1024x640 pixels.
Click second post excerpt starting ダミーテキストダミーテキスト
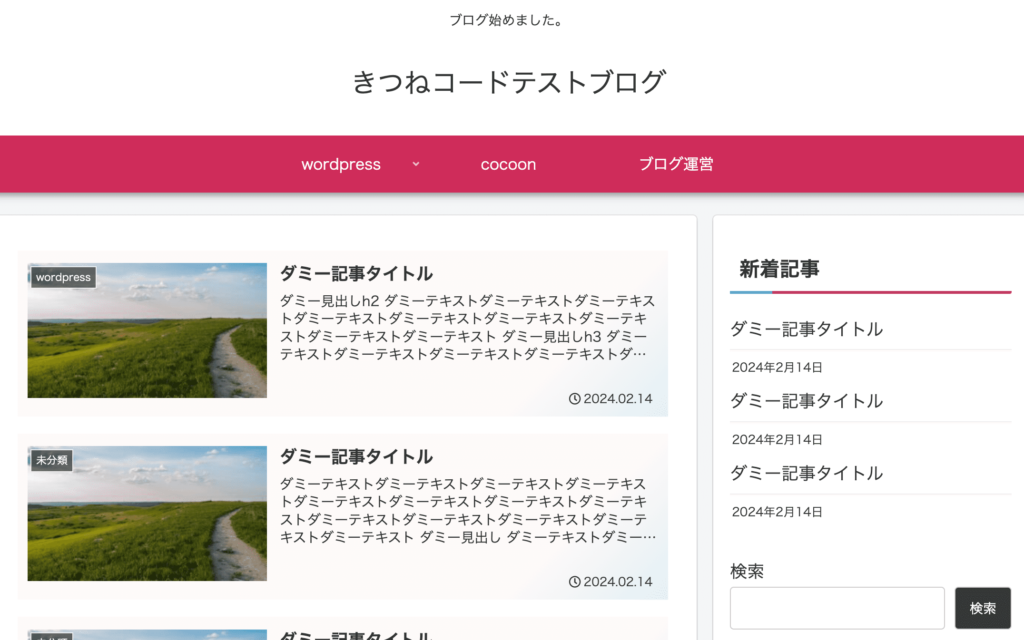pyautogui.click(x=468, y=510)
